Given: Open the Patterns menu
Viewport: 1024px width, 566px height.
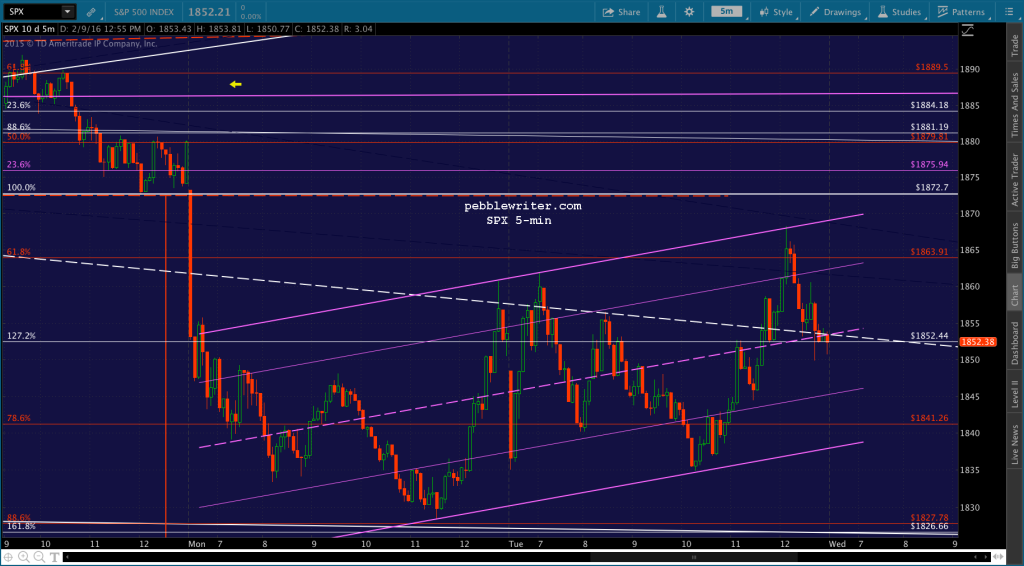Looking at the screenshot, I should coord(961,12).
